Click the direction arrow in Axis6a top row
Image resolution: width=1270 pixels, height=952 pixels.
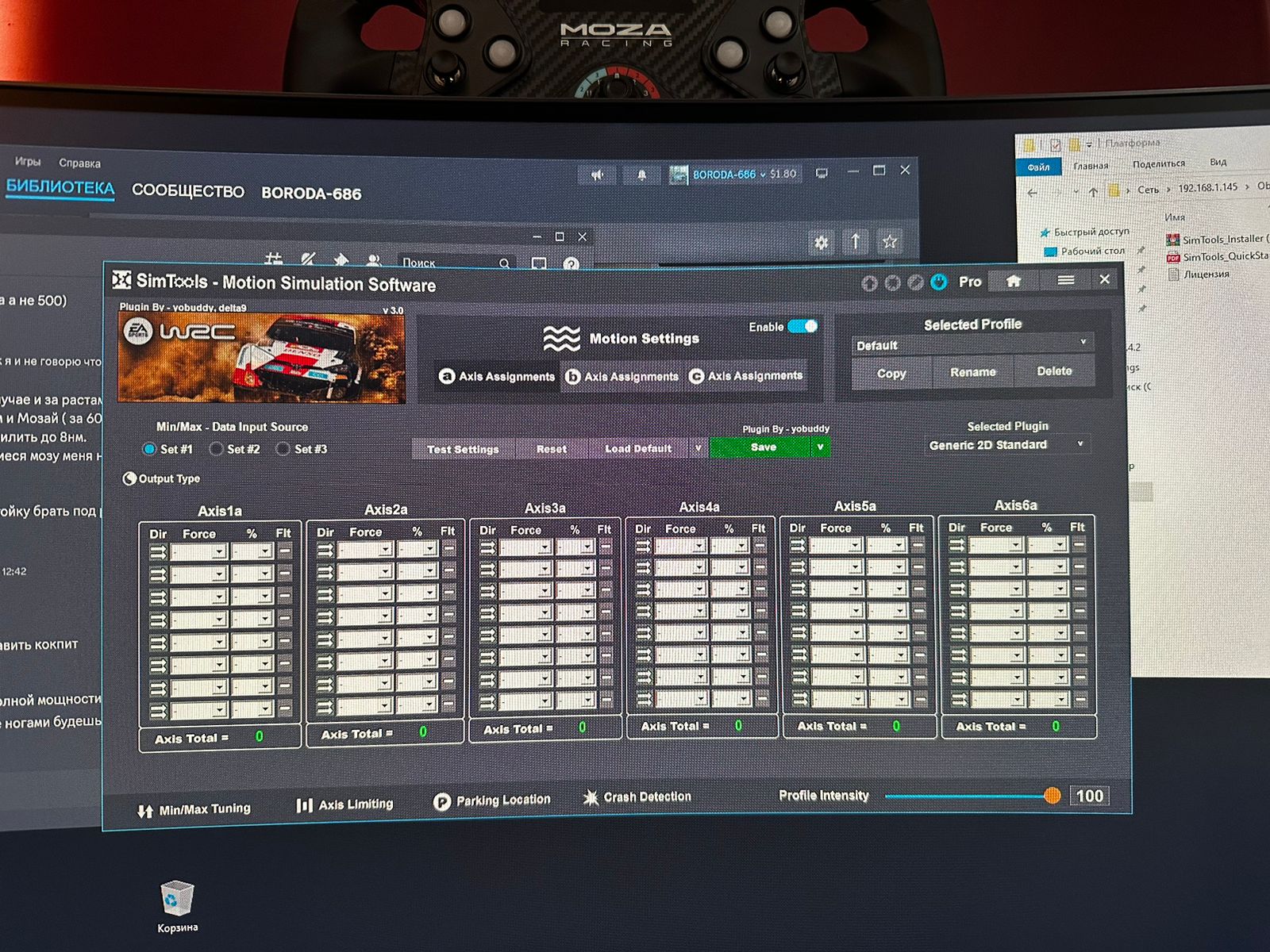pos(957,544)
